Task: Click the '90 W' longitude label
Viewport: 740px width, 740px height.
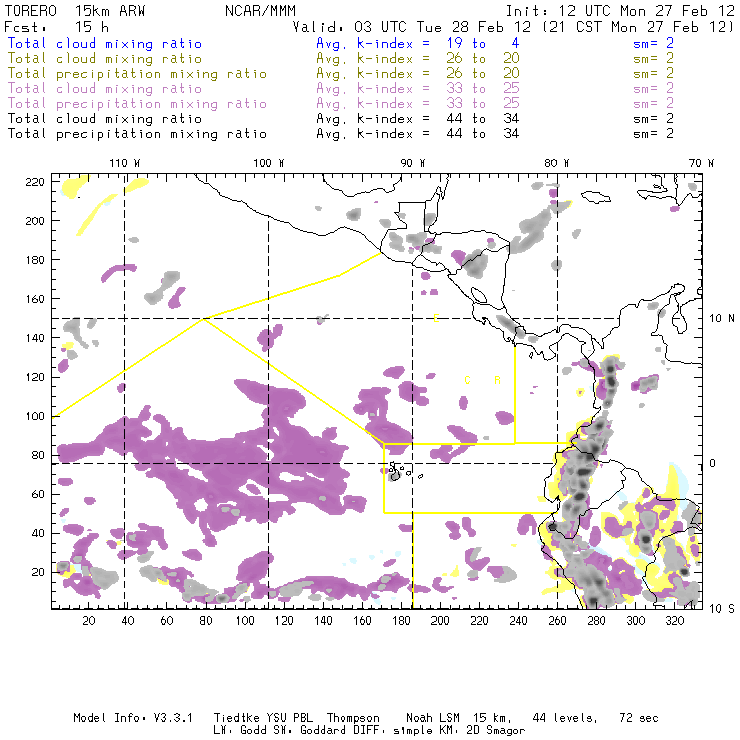Action: [412, 163]
